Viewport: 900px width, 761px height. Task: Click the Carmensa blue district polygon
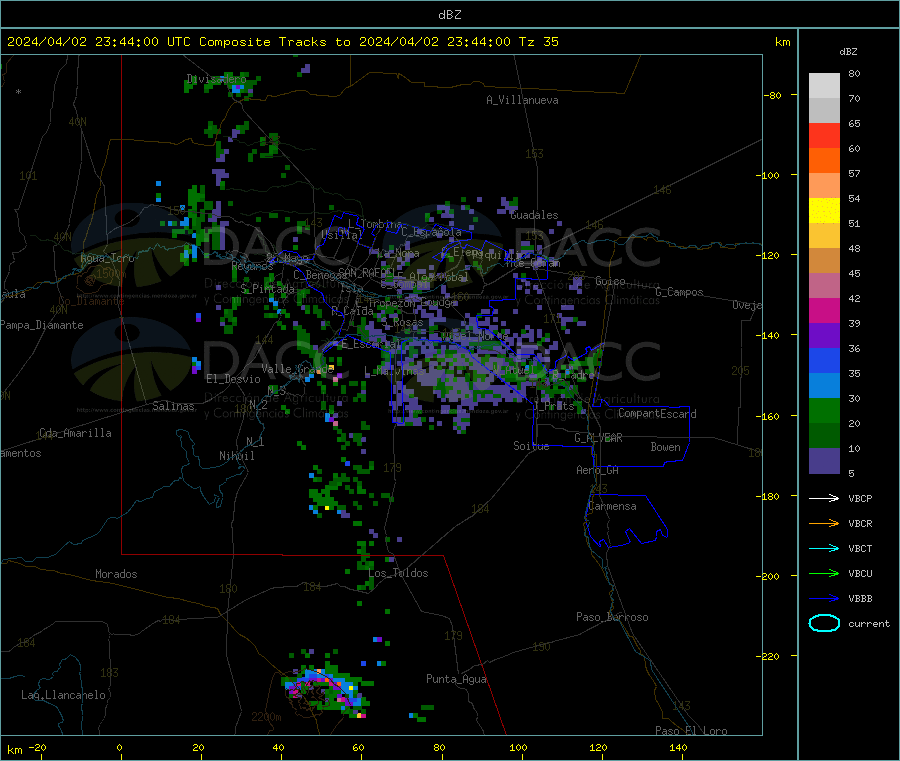pos(626,521)
